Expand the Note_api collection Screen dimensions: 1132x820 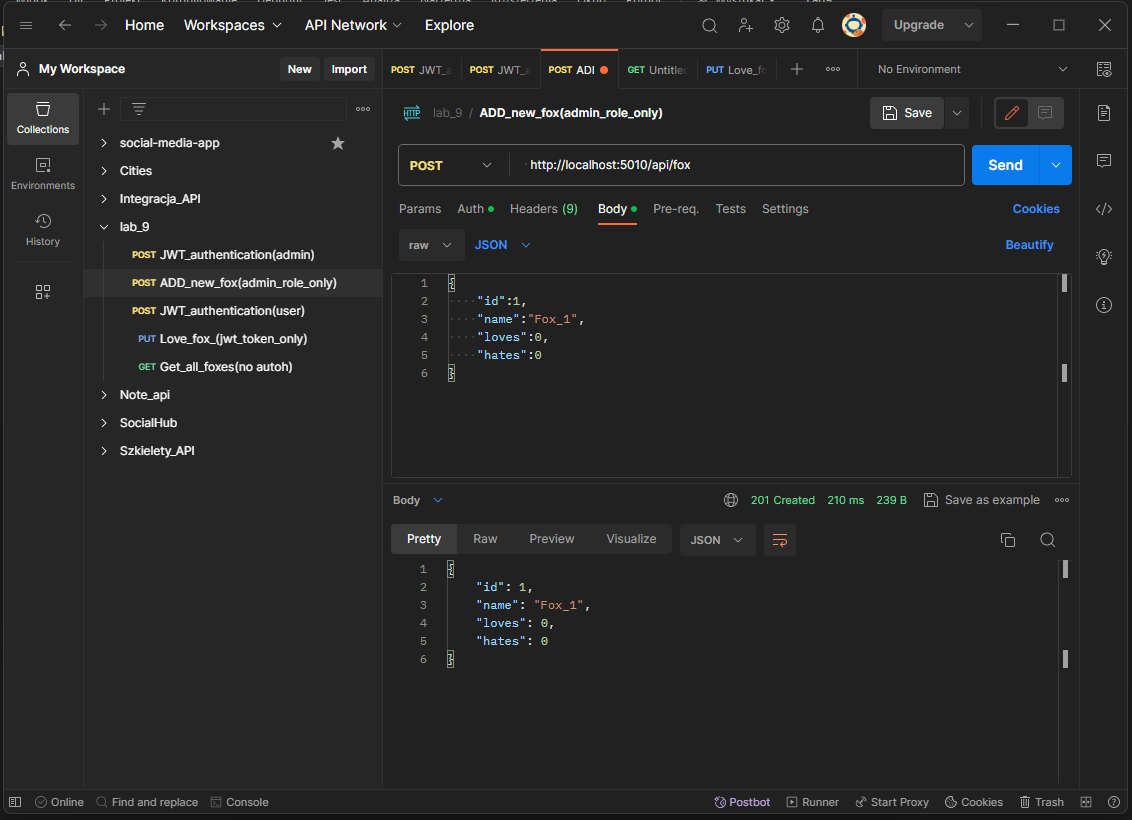(104, 395)
